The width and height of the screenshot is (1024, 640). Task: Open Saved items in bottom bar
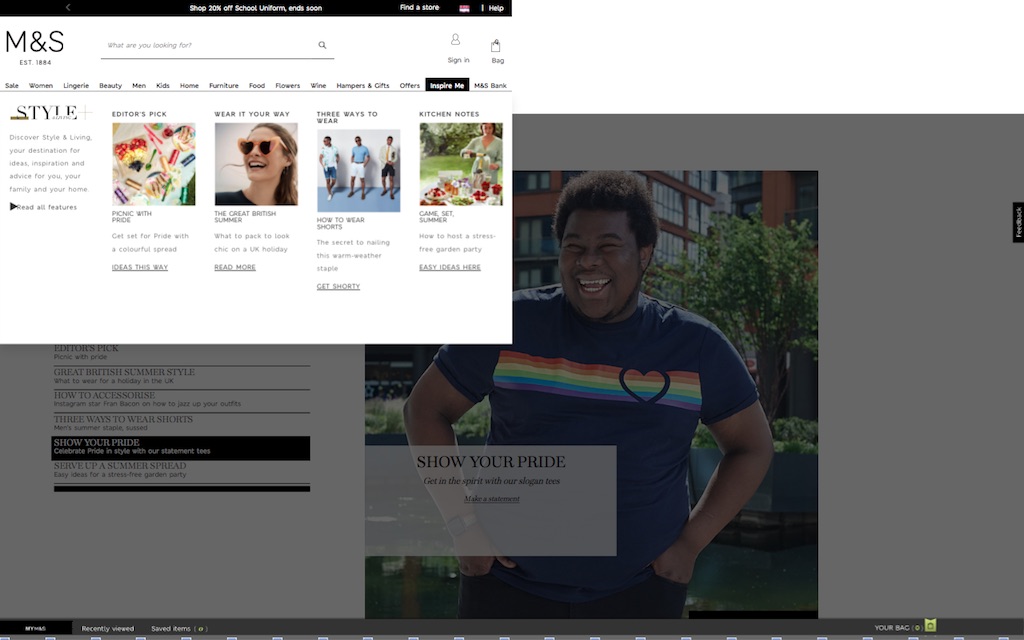[x=179, y=629]
